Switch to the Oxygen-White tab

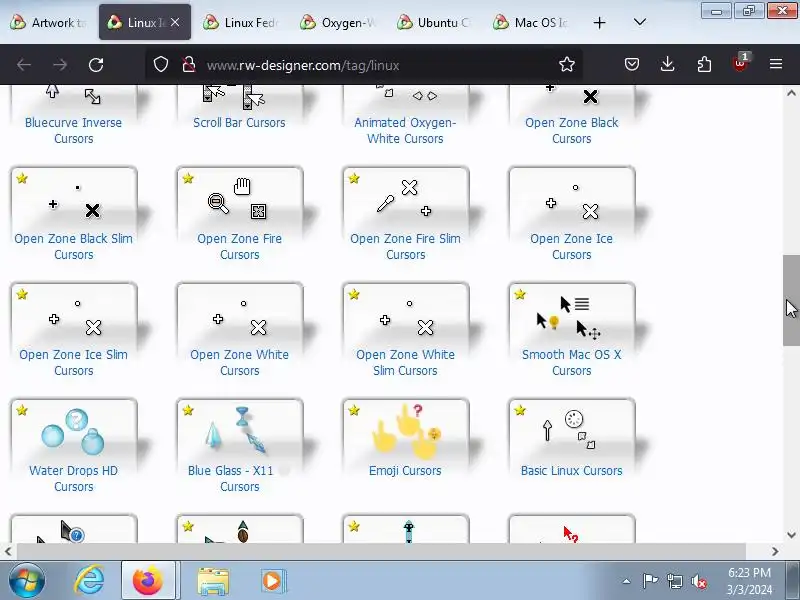(339, 22)
